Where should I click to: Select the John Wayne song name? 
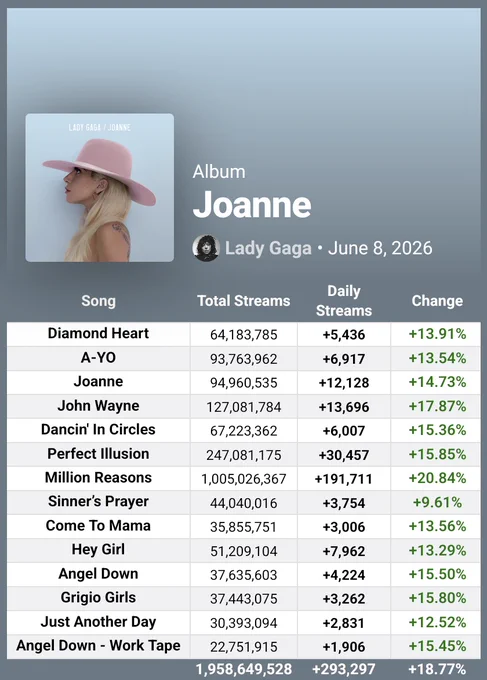click(x=98, y=406)
